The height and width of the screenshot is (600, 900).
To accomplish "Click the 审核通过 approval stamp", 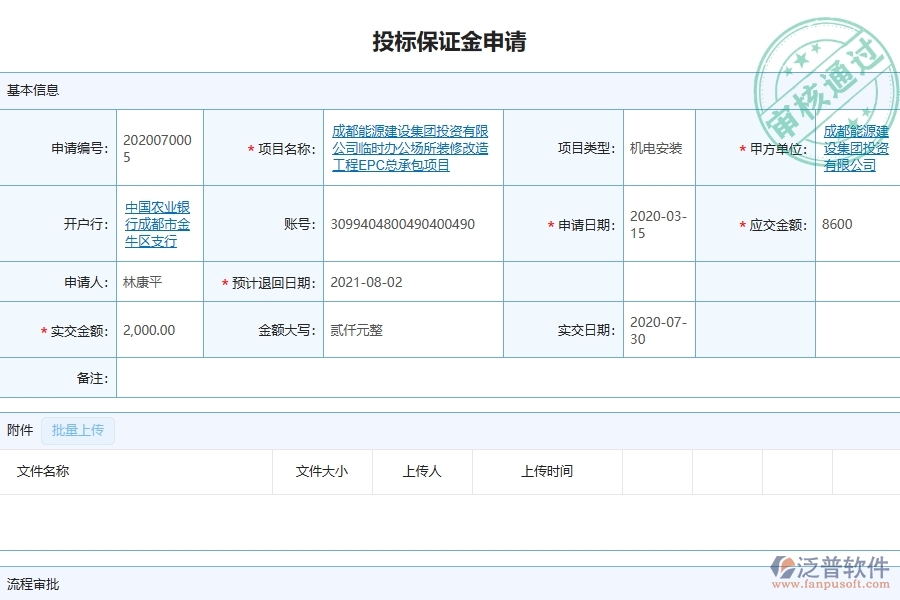I will pyautogui.click(x=826, y=66).
